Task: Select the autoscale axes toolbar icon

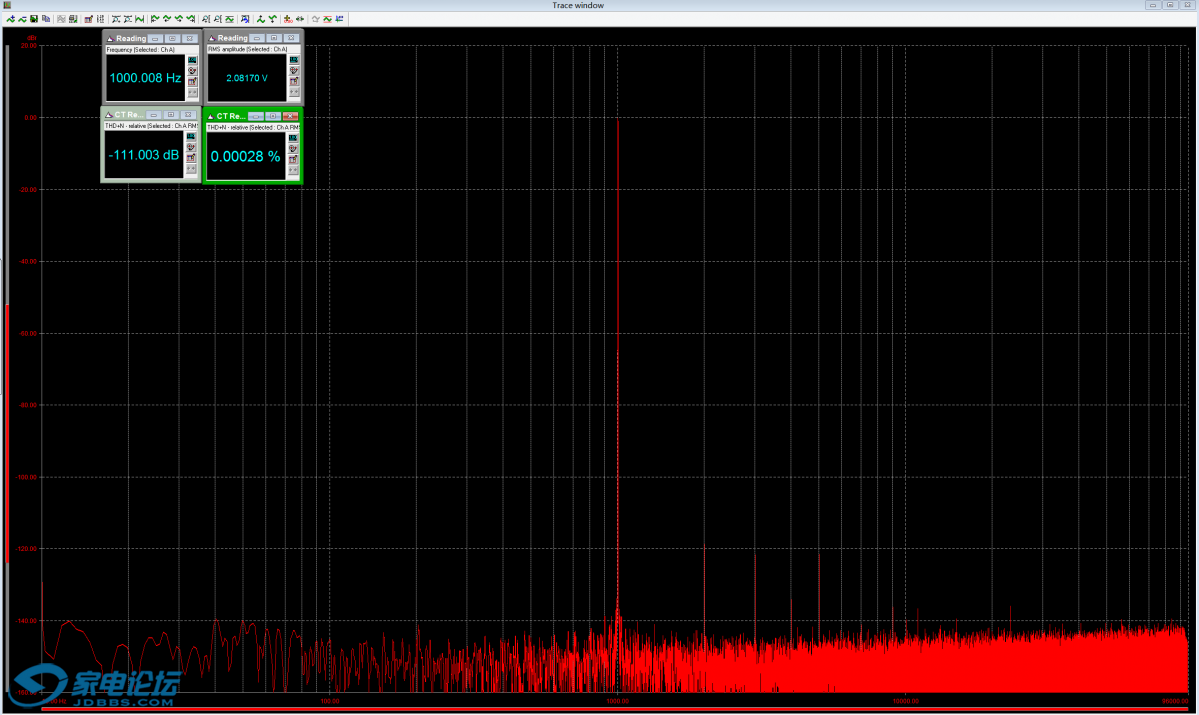Action: 229,18
